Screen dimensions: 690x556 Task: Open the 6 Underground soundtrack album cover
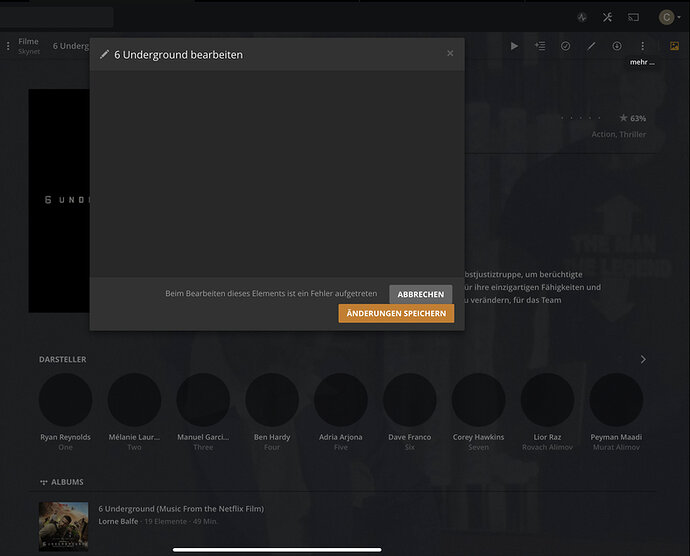(63, 527)
